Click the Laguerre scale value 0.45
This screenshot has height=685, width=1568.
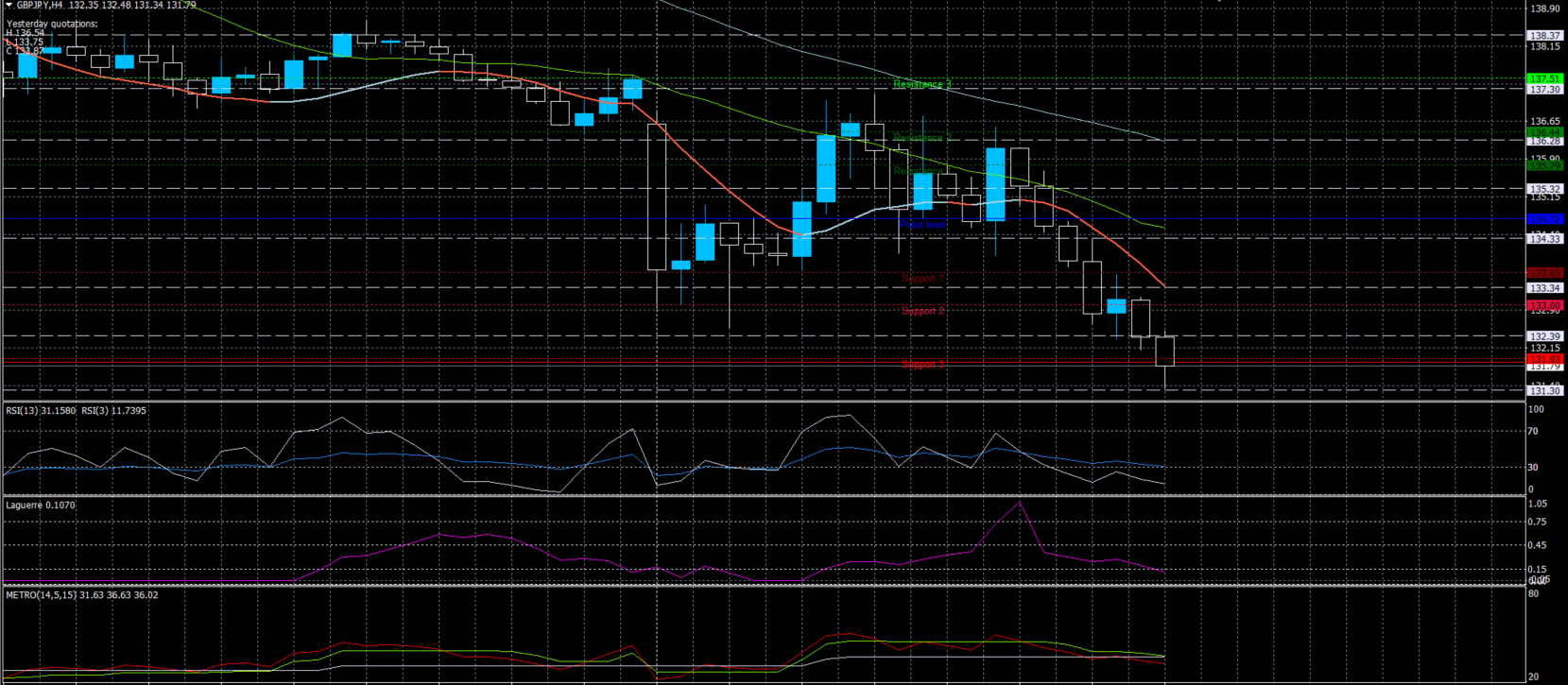click(1538, 545)
